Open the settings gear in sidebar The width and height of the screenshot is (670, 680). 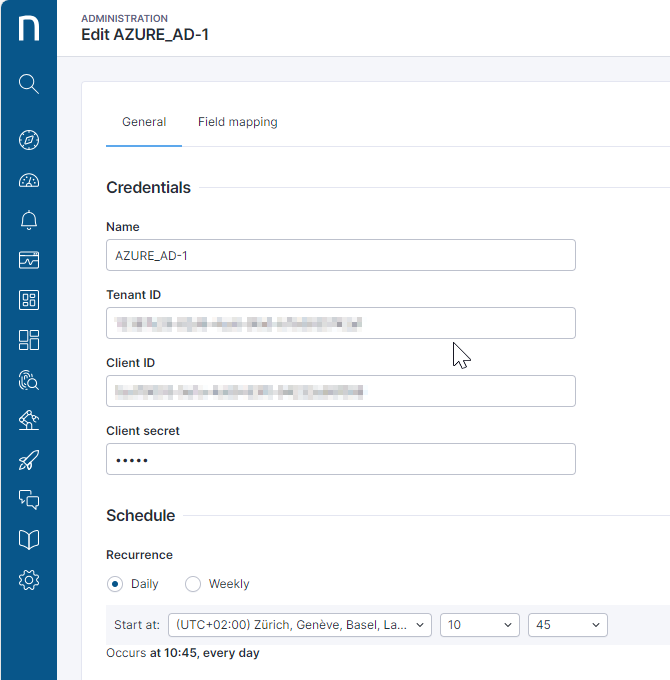29,580
